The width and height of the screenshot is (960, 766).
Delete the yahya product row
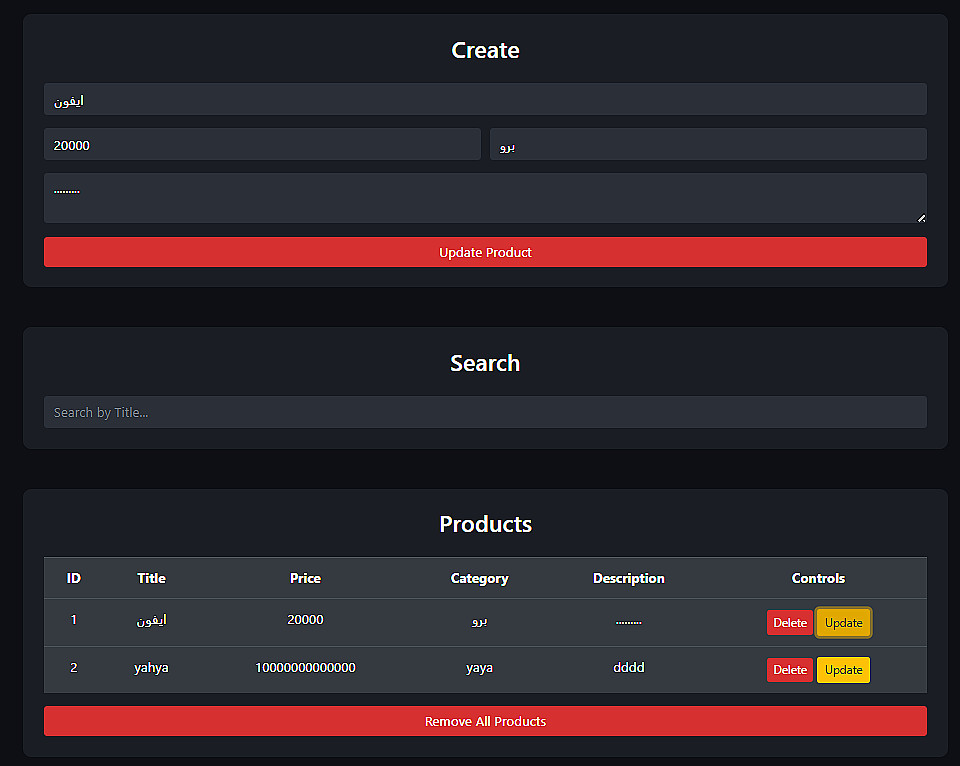pos(790,670)
